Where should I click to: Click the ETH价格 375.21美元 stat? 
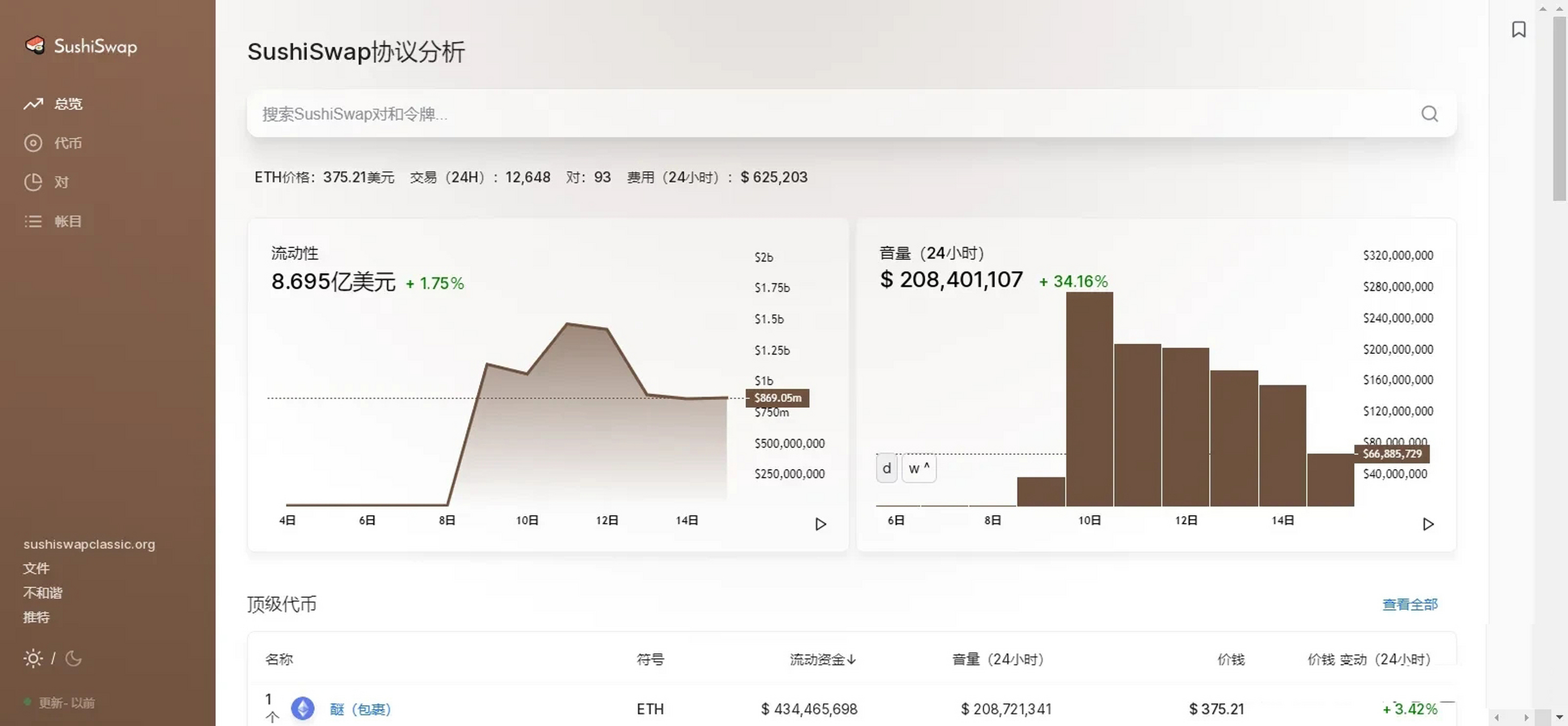[324, 177]
